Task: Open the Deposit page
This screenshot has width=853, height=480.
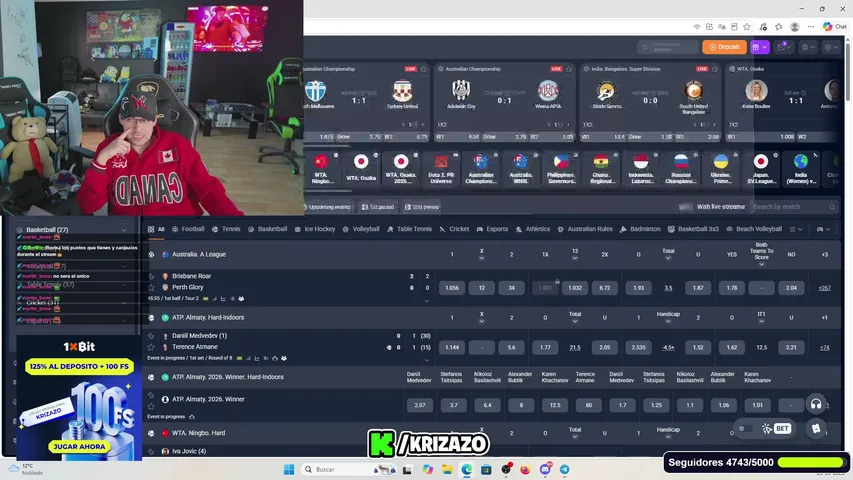Action: 724,47
